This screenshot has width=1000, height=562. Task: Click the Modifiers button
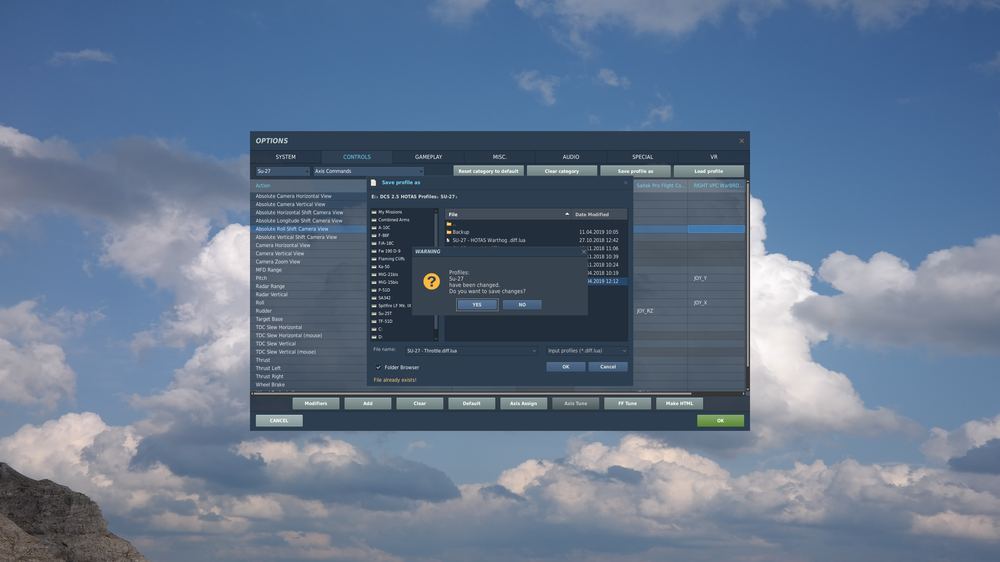(x=316, y=403)
